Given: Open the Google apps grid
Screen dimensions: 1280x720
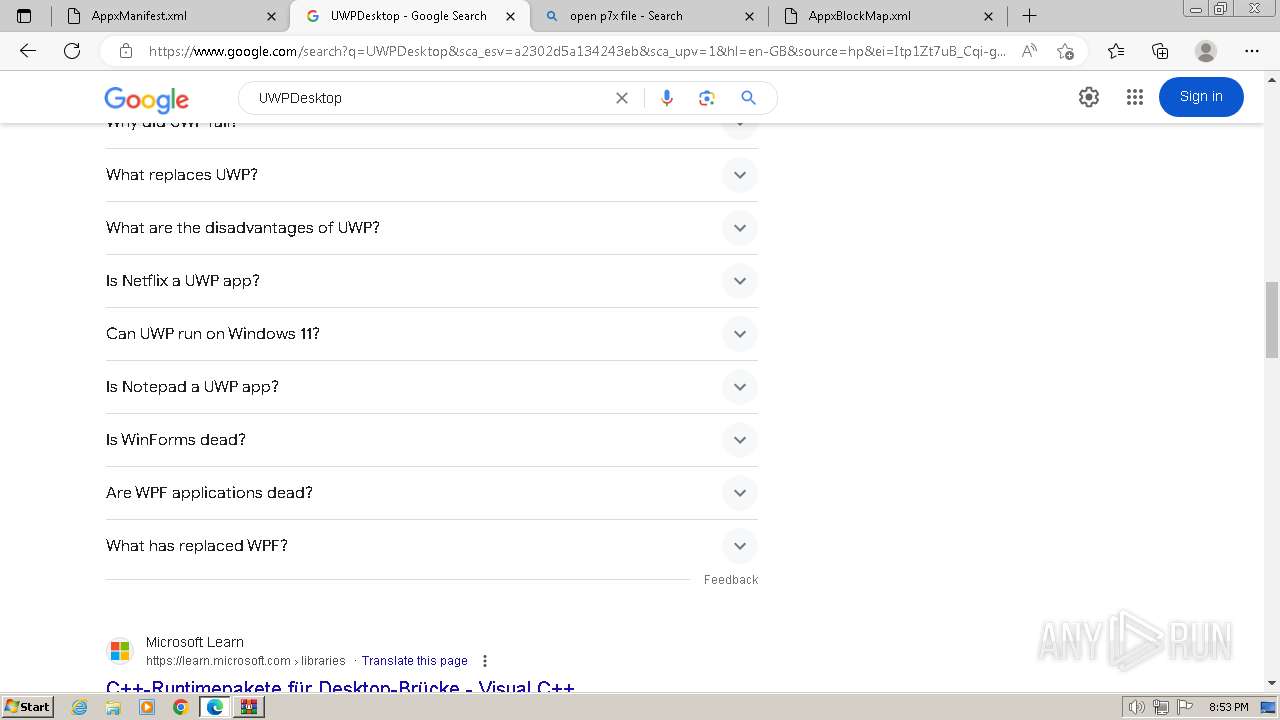Looking at the screenshot, I should tap(1134, 97).
